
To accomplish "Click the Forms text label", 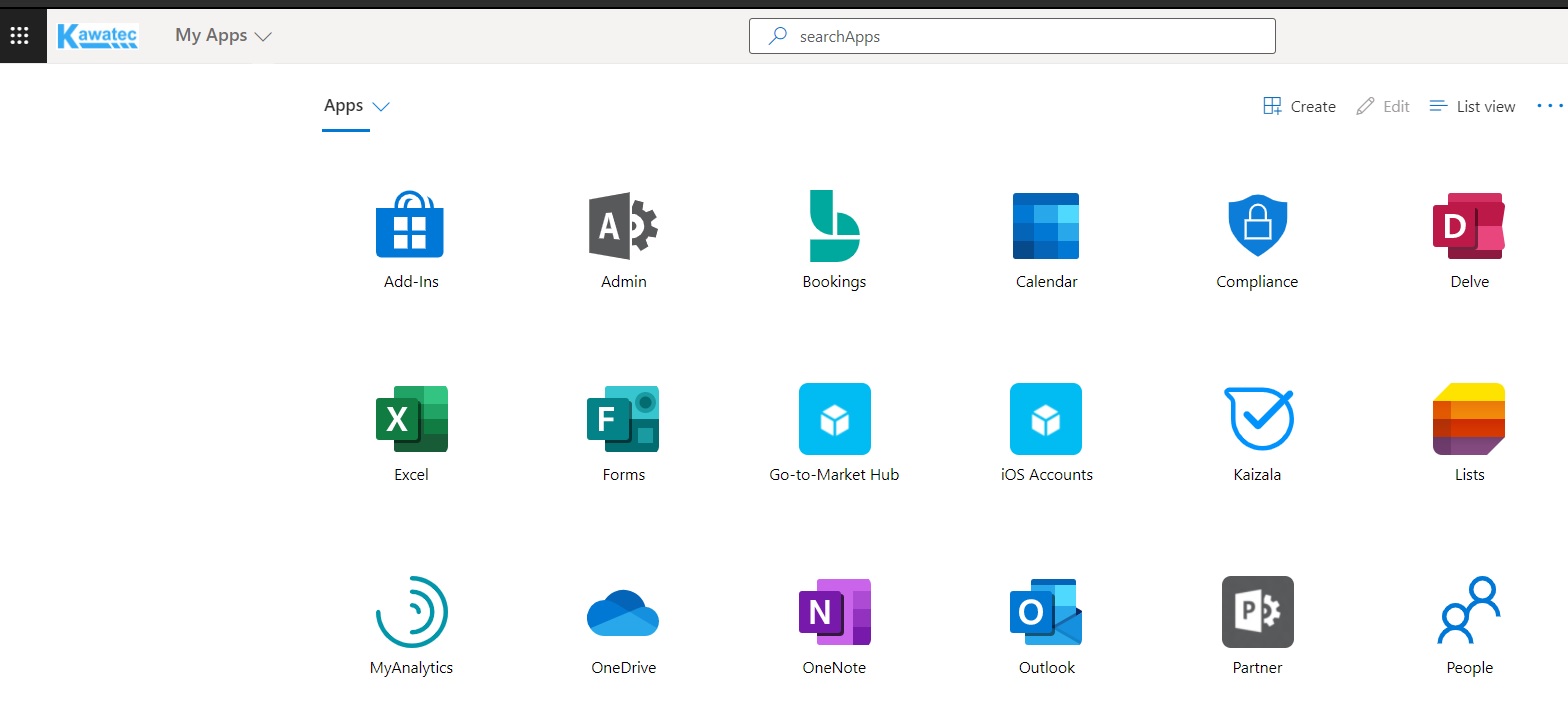I will click(x=623, y=475).
